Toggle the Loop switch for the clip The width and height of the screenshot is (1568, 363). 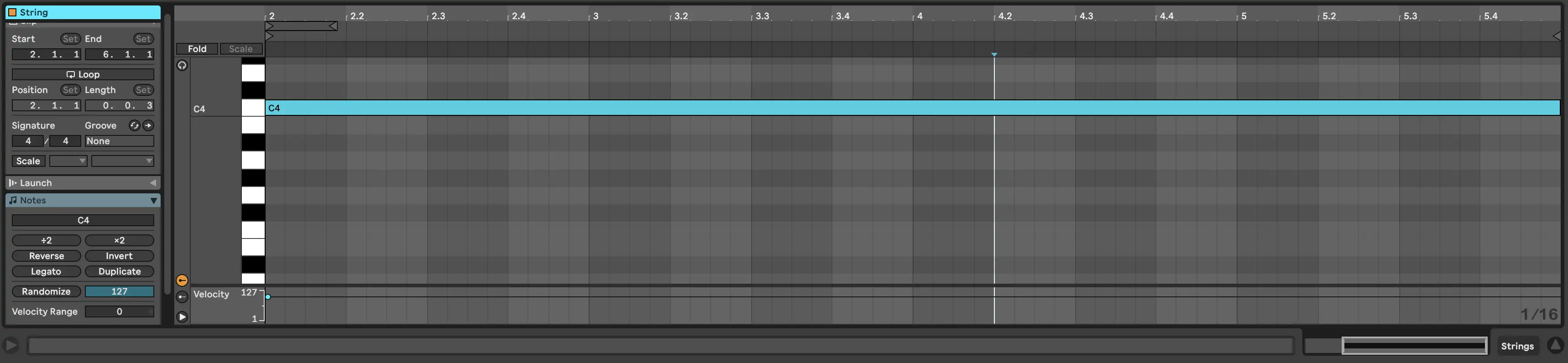click(83, 74)
